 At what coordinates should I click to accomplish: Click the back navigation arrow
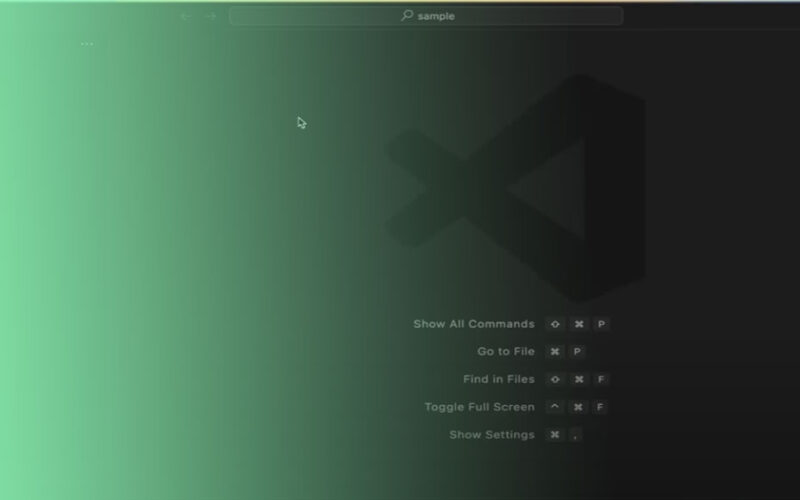(x=186, y=16)
